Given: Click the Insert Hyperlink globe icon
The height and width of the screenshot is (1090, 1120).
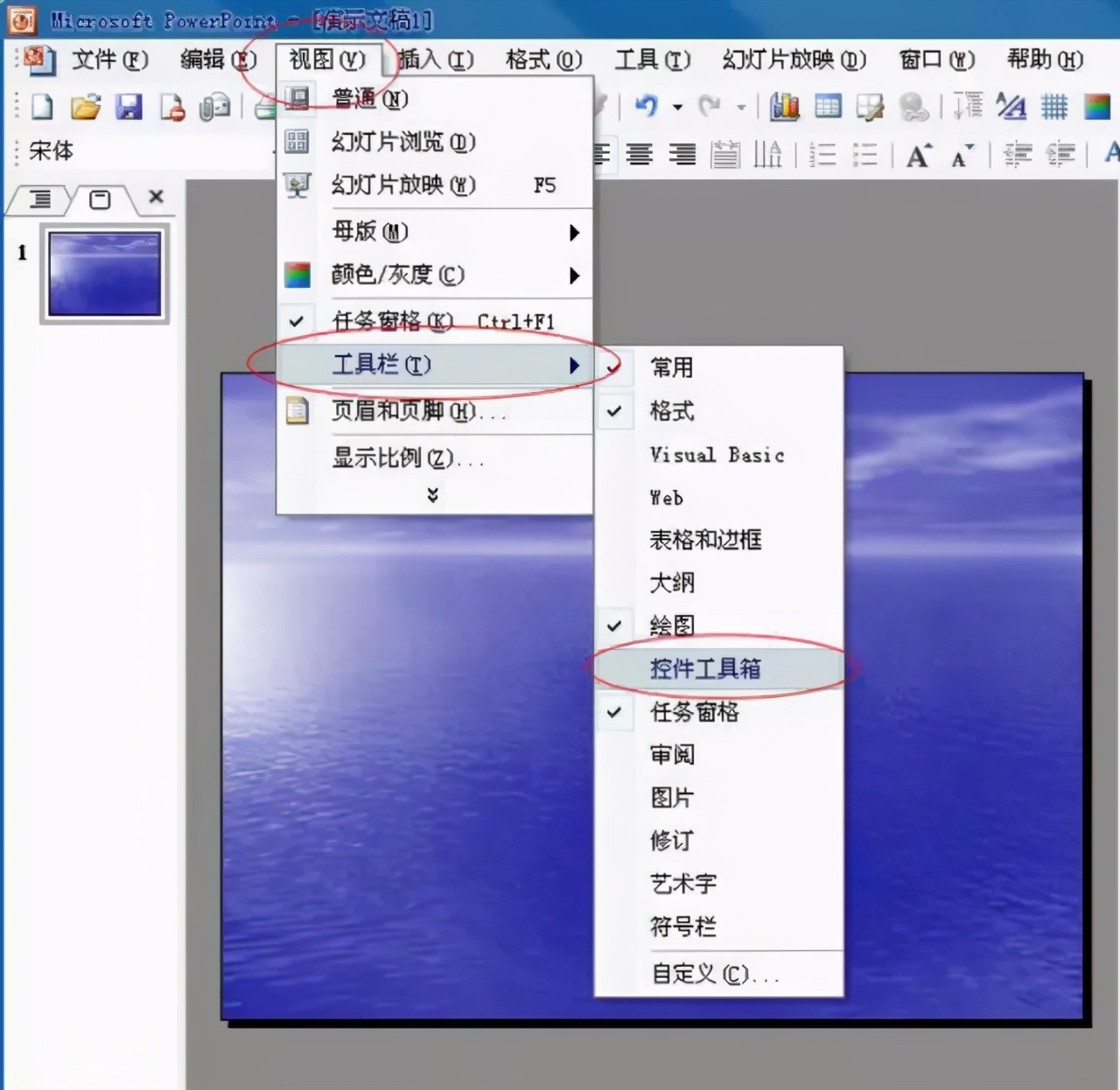Looking at the screenshot, I should (913, 107).
